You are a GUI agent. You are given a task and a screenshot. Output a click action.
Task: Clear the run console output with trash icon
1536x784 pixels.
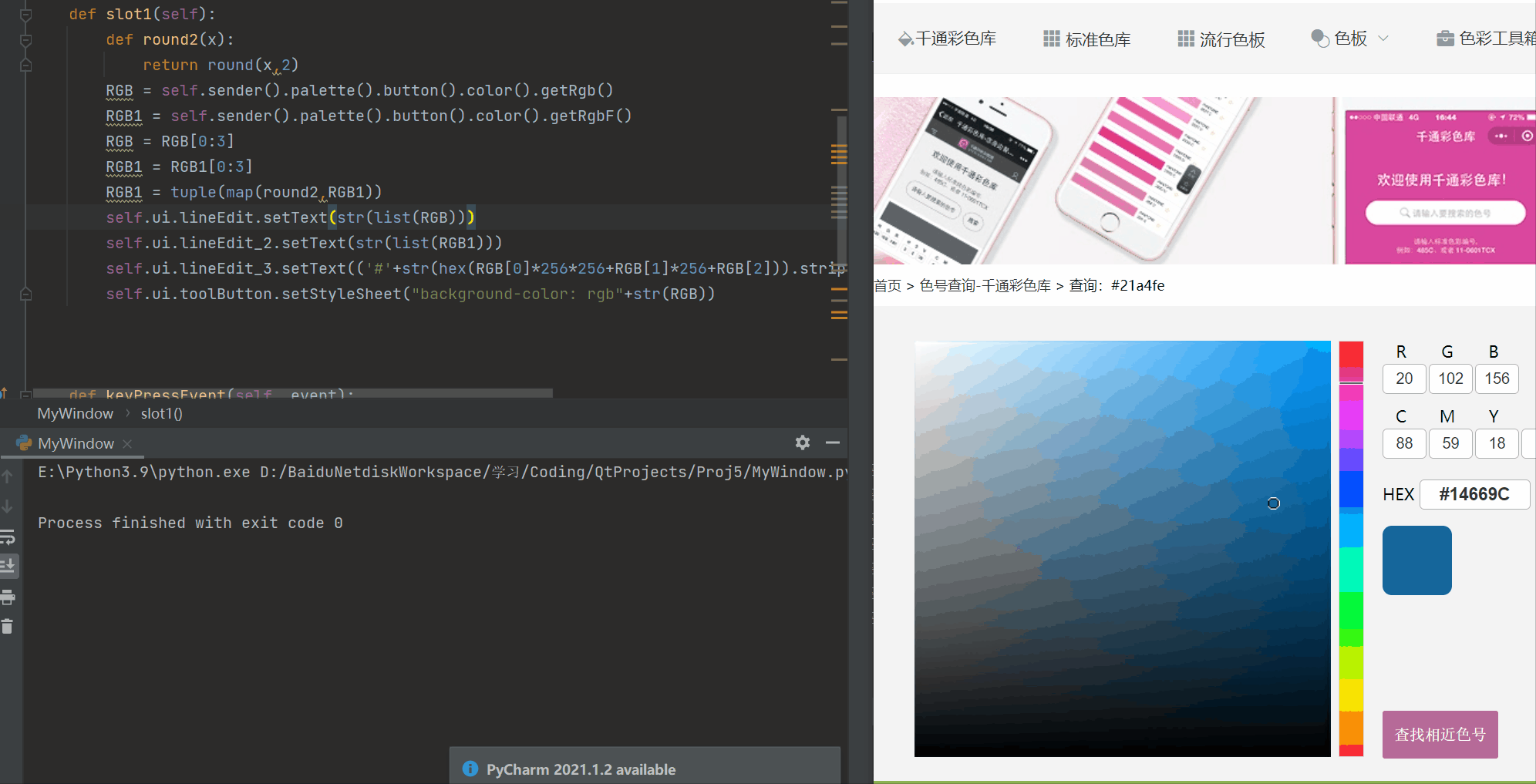8,625
